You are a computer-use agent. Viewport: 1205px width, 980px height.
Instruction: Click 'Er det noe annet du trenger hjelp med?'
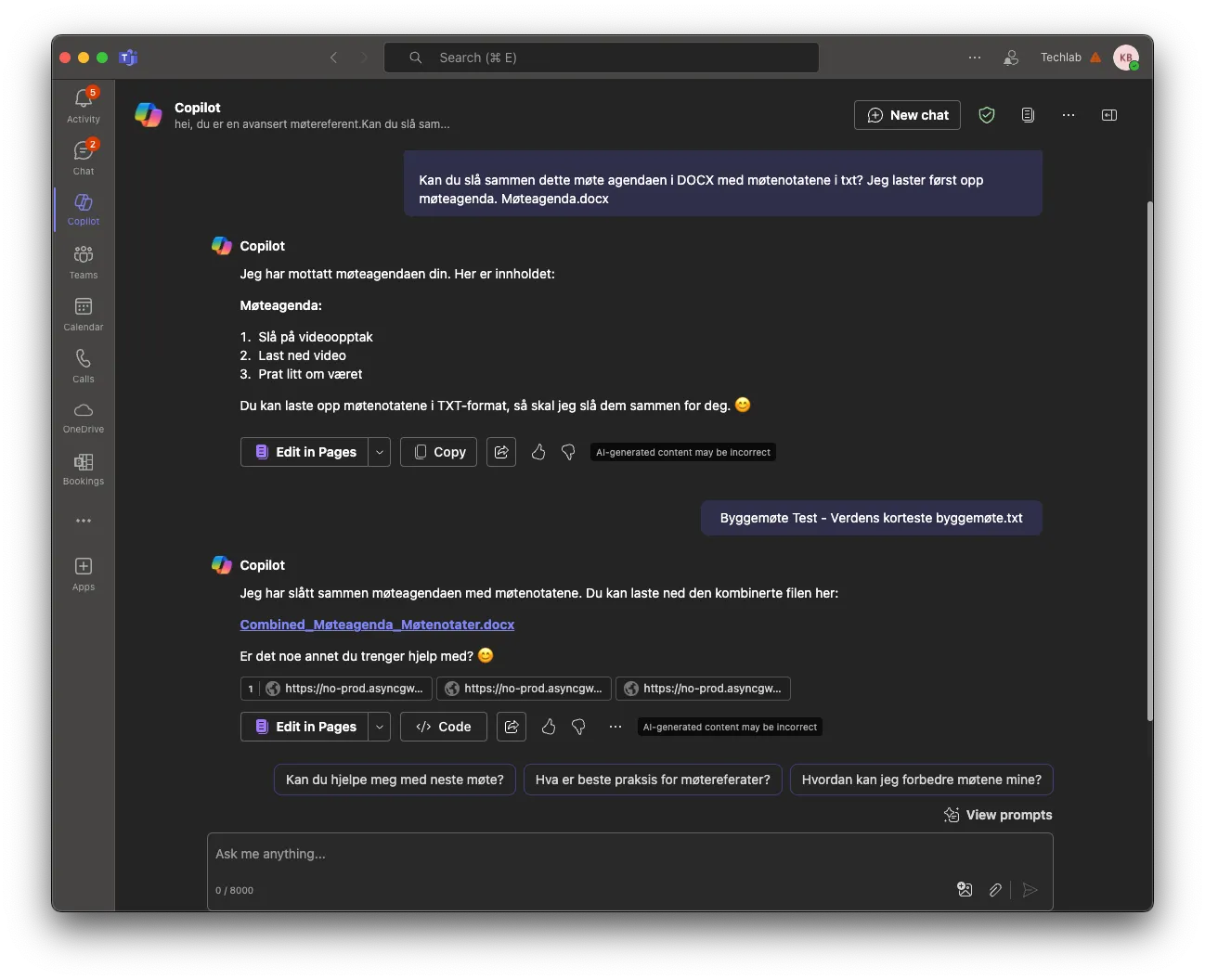[356, 656]
